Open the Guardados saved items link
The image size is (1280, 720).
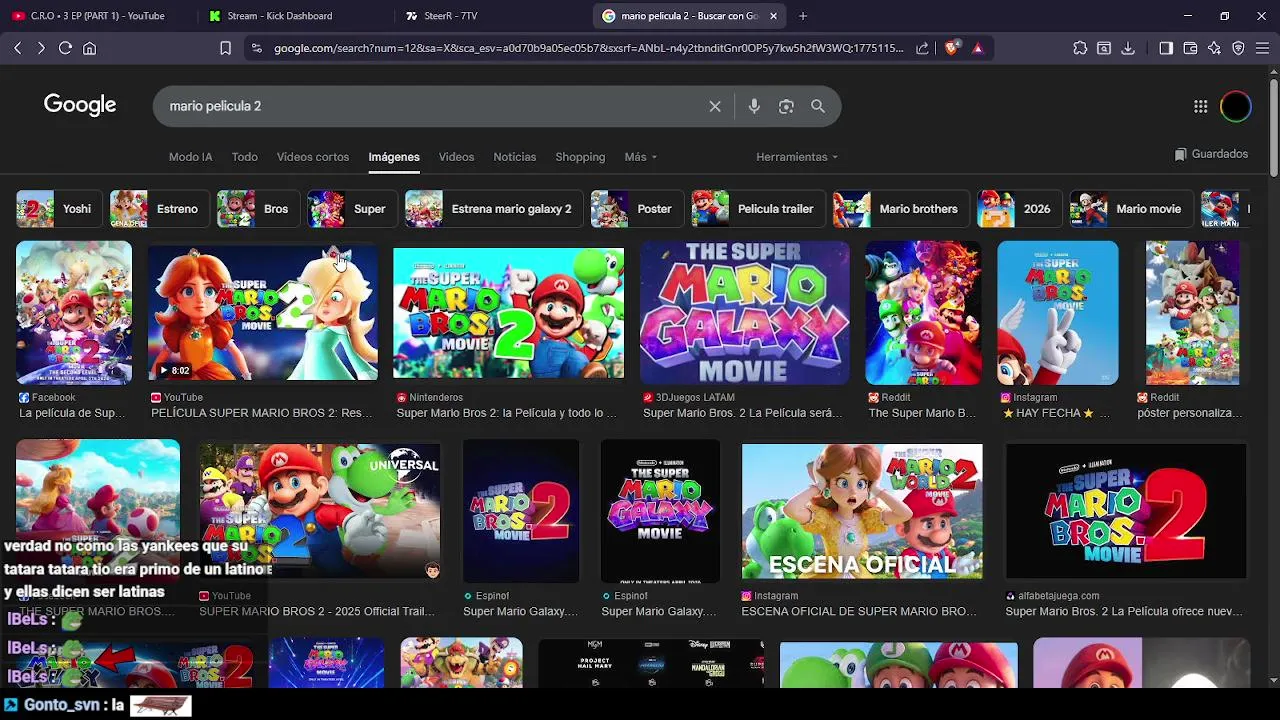click(1211, 154)
